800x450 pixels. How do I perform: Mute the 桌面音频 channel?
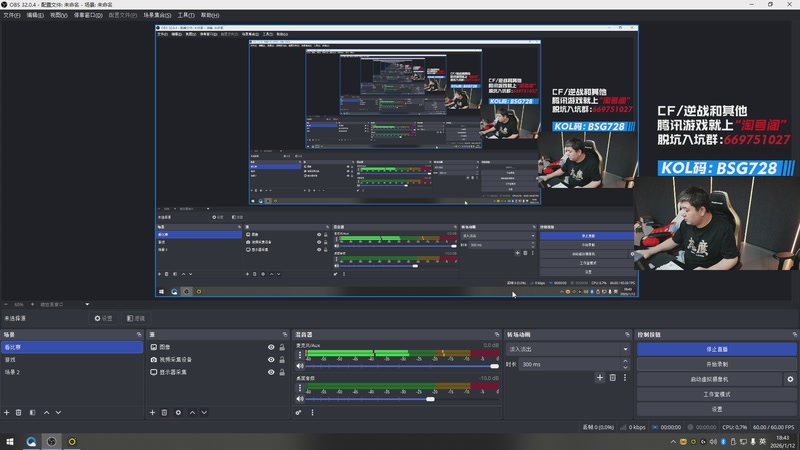click(300, 399)
